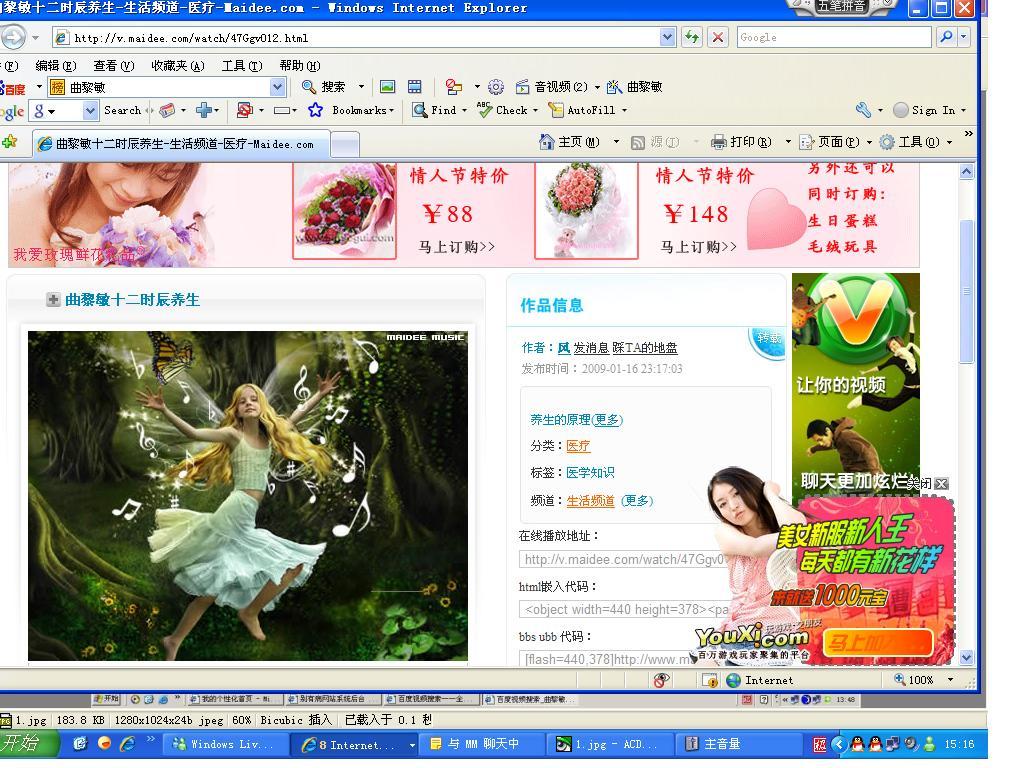Click the Stop loading button

(x=717, y=37)
